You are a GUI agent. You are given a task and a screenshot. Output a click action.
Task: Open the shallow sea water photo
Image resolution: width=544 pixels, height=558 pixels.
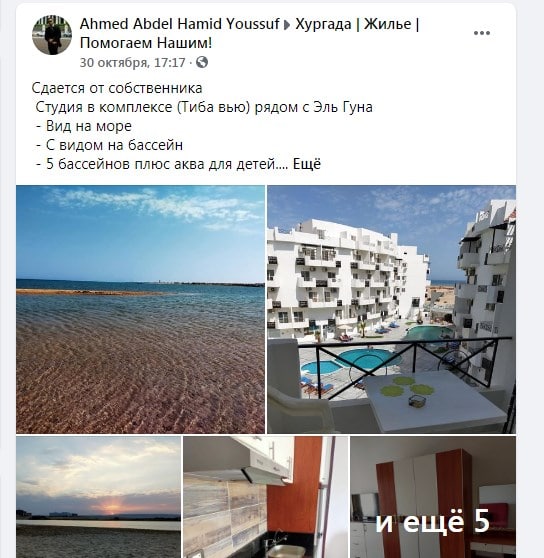(x=141, y=309)
